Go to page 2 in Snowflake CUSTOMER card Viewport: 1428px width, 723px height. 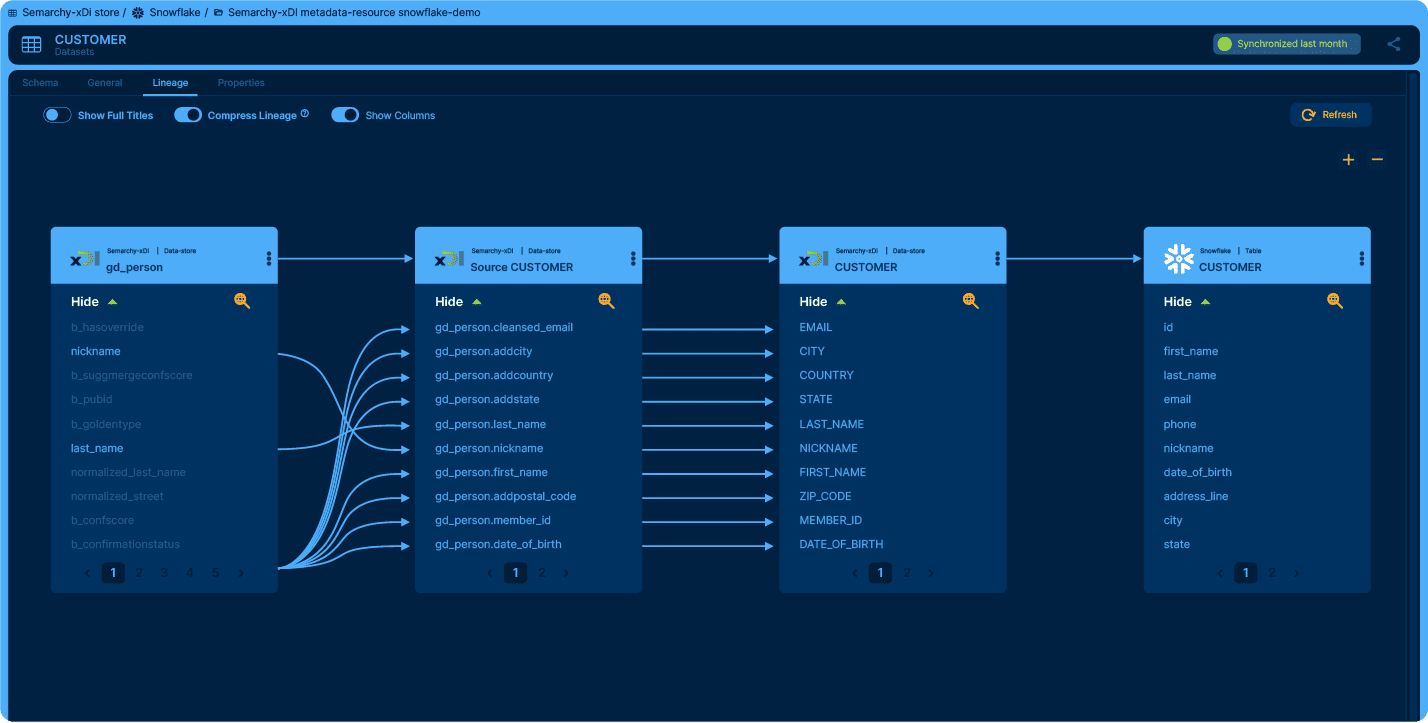coord(1272,573)
